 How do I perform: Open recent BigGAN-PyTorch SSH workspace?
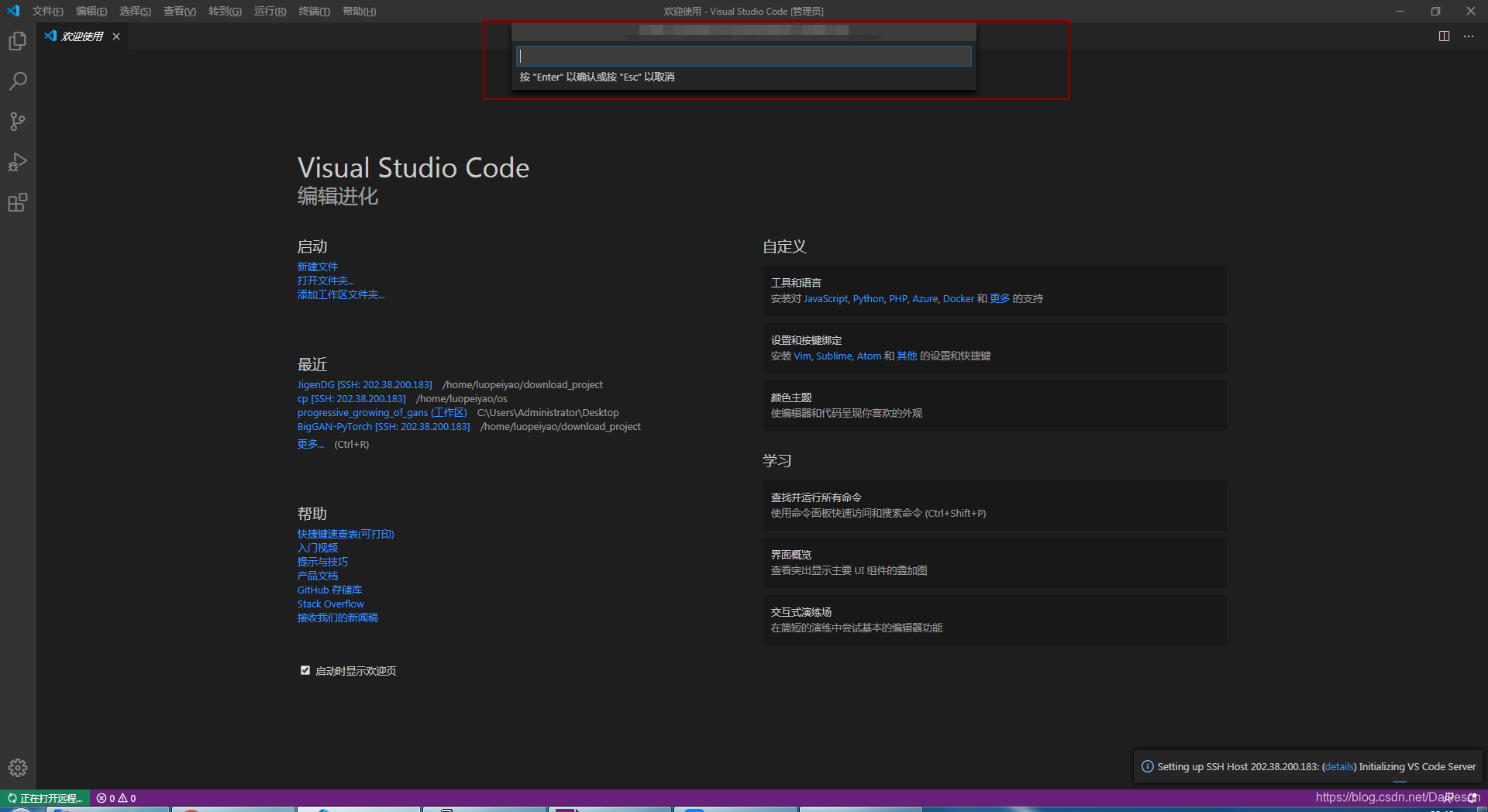(384, 426)
